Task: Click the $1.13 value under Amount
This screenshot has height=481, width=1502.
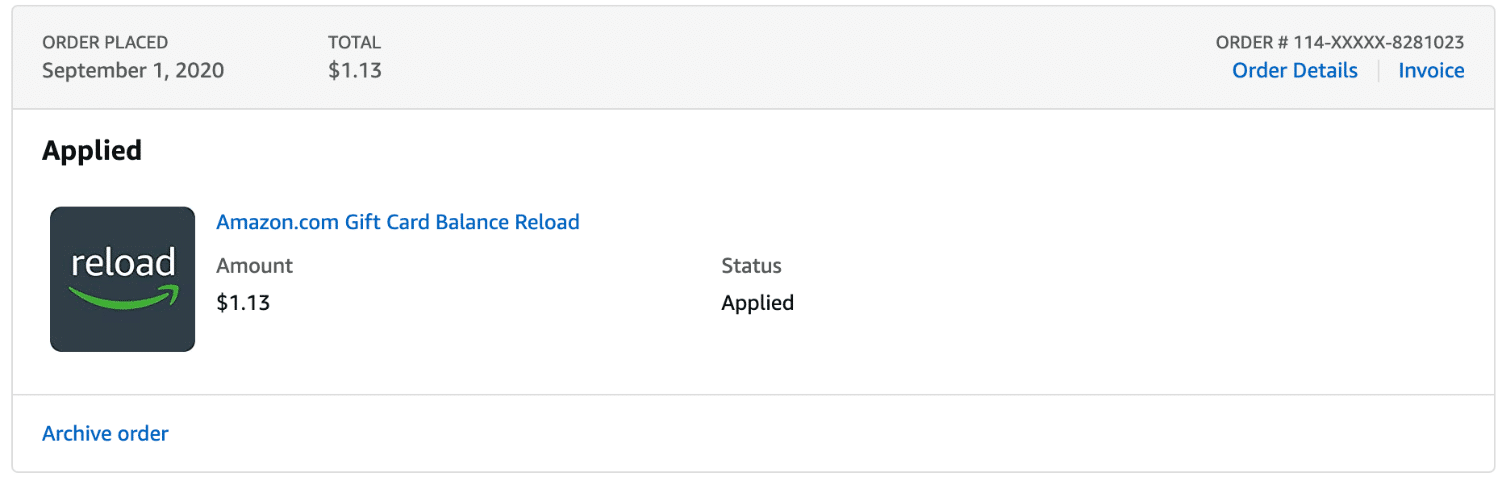Action: click(x=243, y=302)
